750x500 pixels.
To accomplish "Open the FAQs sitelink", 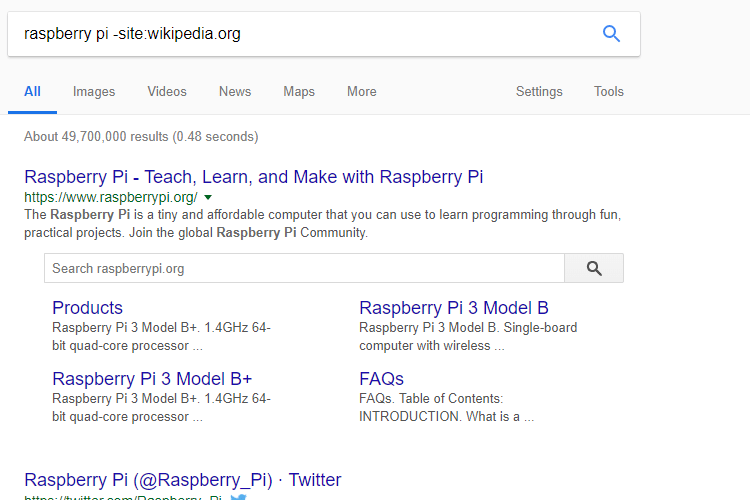I will tap(381, 378).
